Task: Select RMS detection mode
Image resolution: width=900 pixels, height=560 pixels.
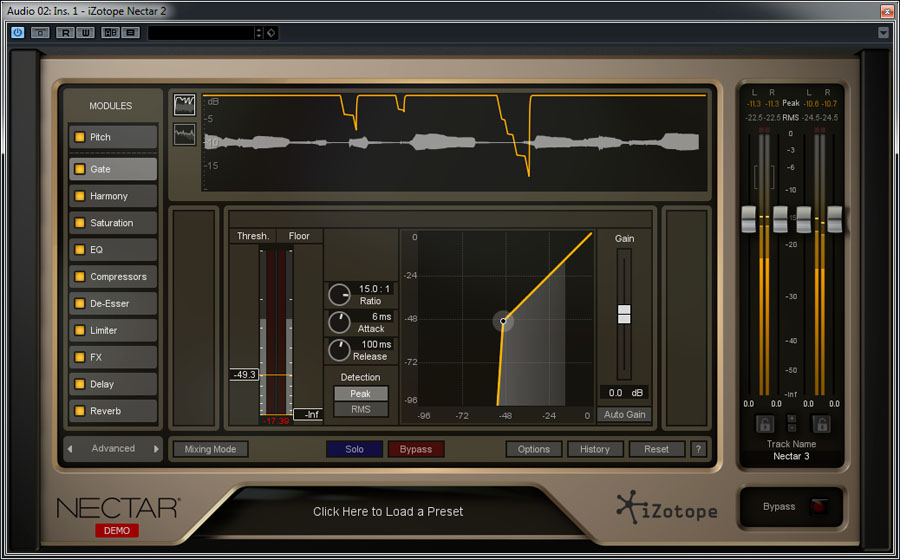Action: (x=361, y=409)
